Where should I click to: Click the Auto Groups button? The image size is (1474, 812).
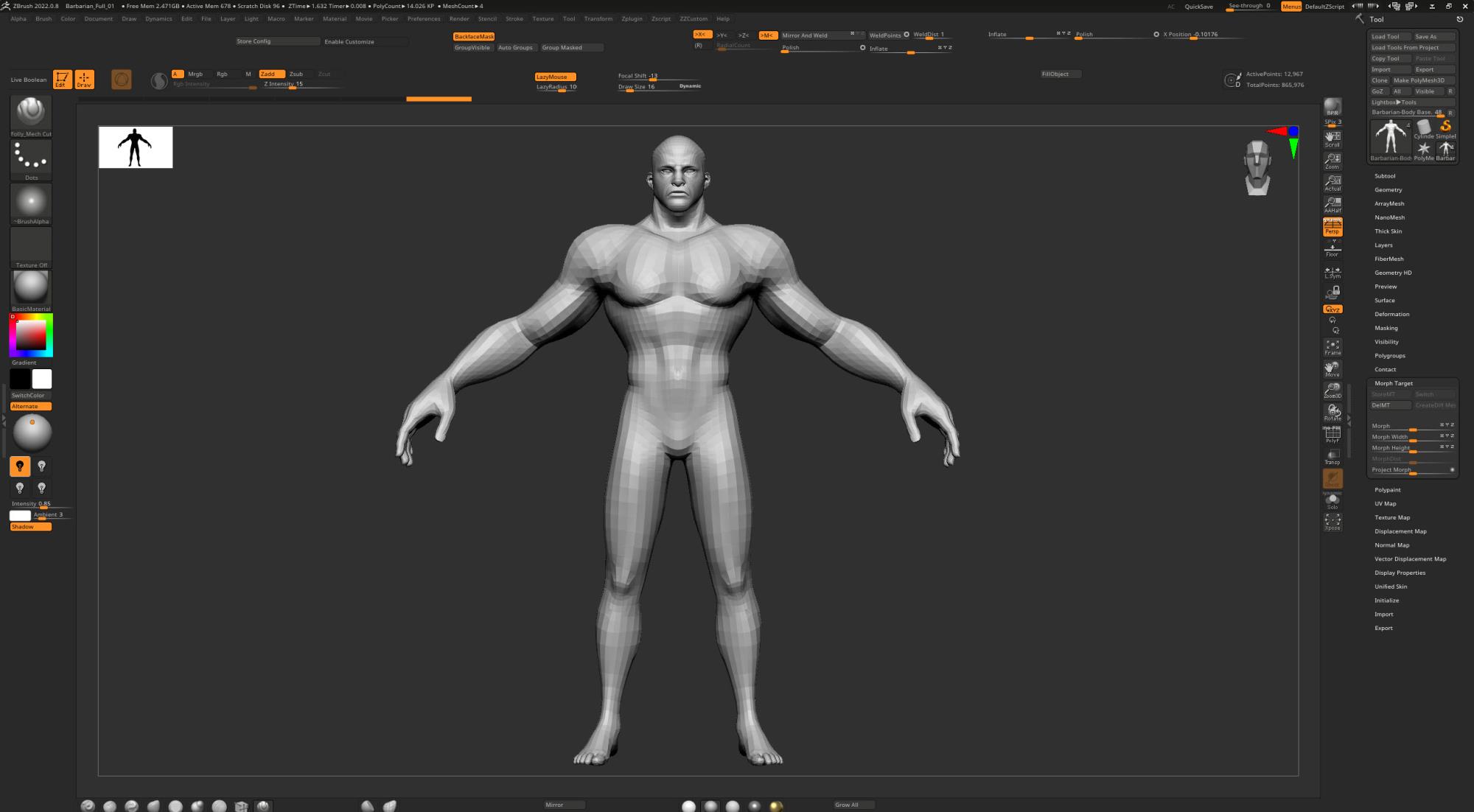(x=515, y=48)
